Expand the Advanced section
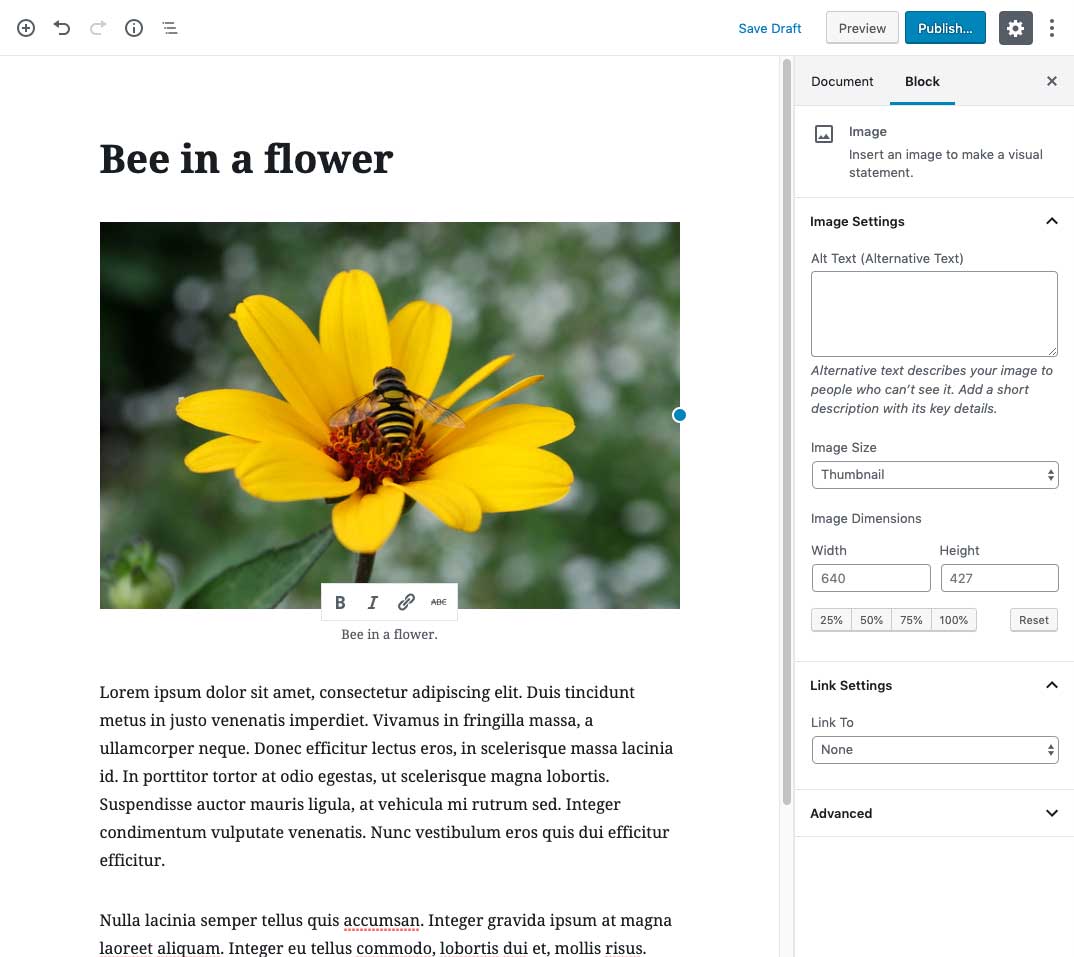Image resolution: width=1074 pixels, height=957 pixels. click(933, 813)
